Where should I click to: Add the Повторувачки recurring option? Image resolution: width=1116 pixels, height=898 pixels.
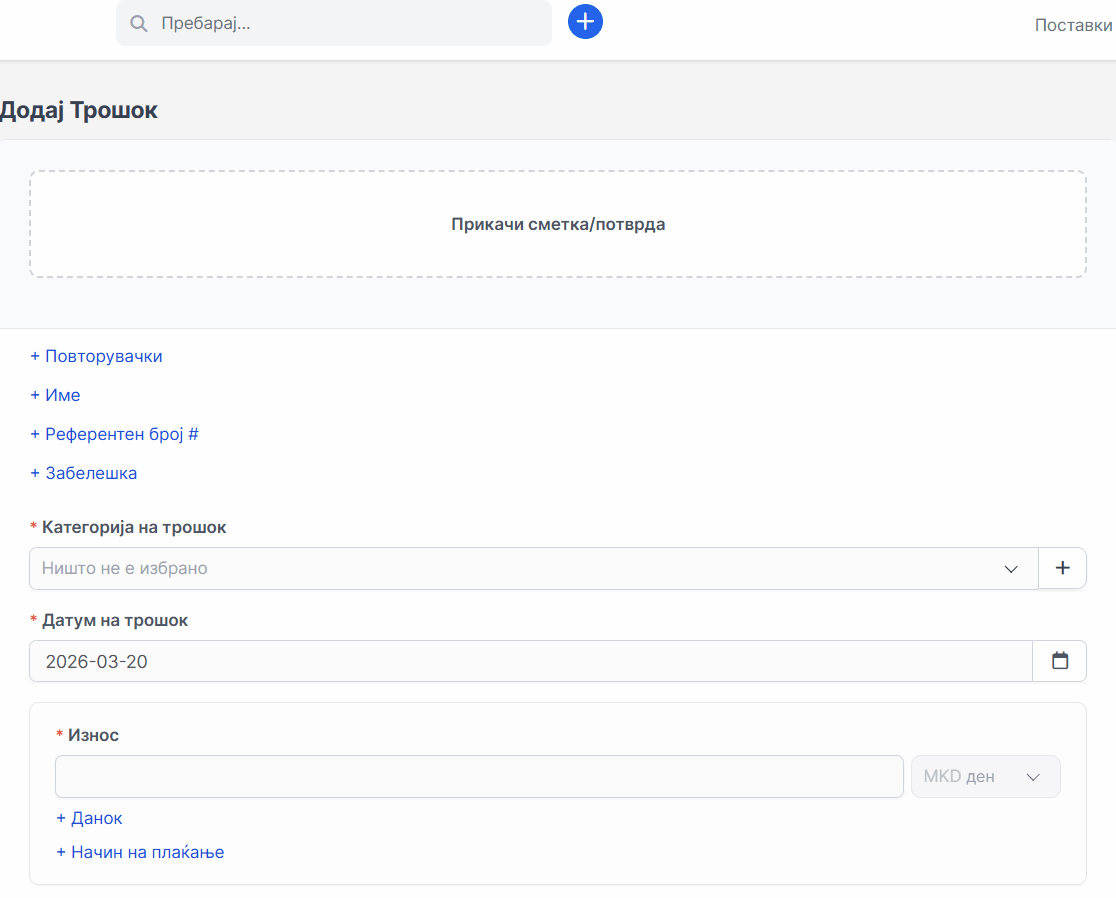coord(96,356)
